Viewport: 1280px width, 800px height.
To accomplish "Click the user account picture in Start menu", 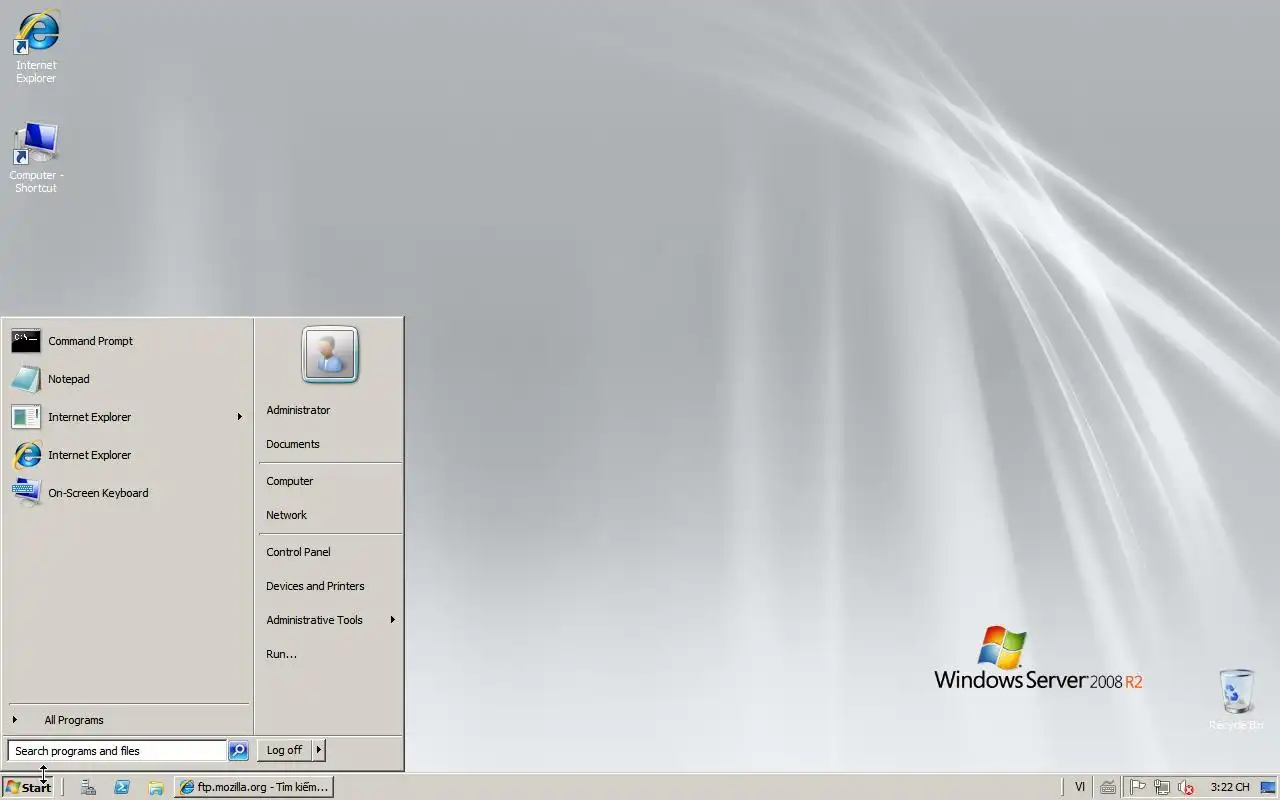I will coord(330,355).
